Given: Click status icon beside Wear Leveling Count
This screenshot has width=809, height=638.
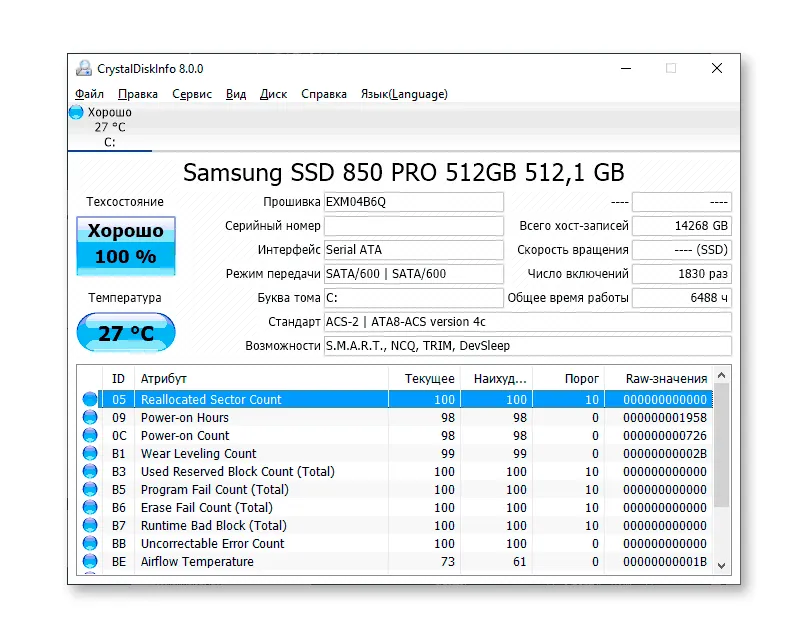Looking at the screenshot, I should 90,454.
